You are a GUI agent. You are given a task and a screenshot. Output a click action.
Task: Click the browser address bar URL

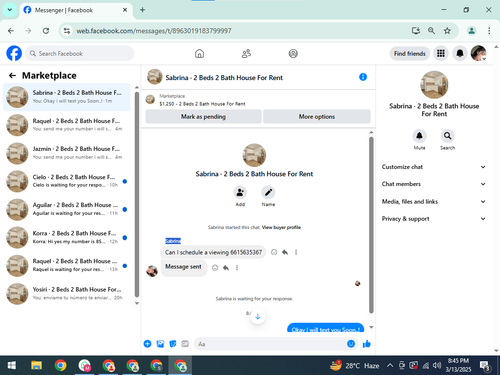[x=154, y=31]
